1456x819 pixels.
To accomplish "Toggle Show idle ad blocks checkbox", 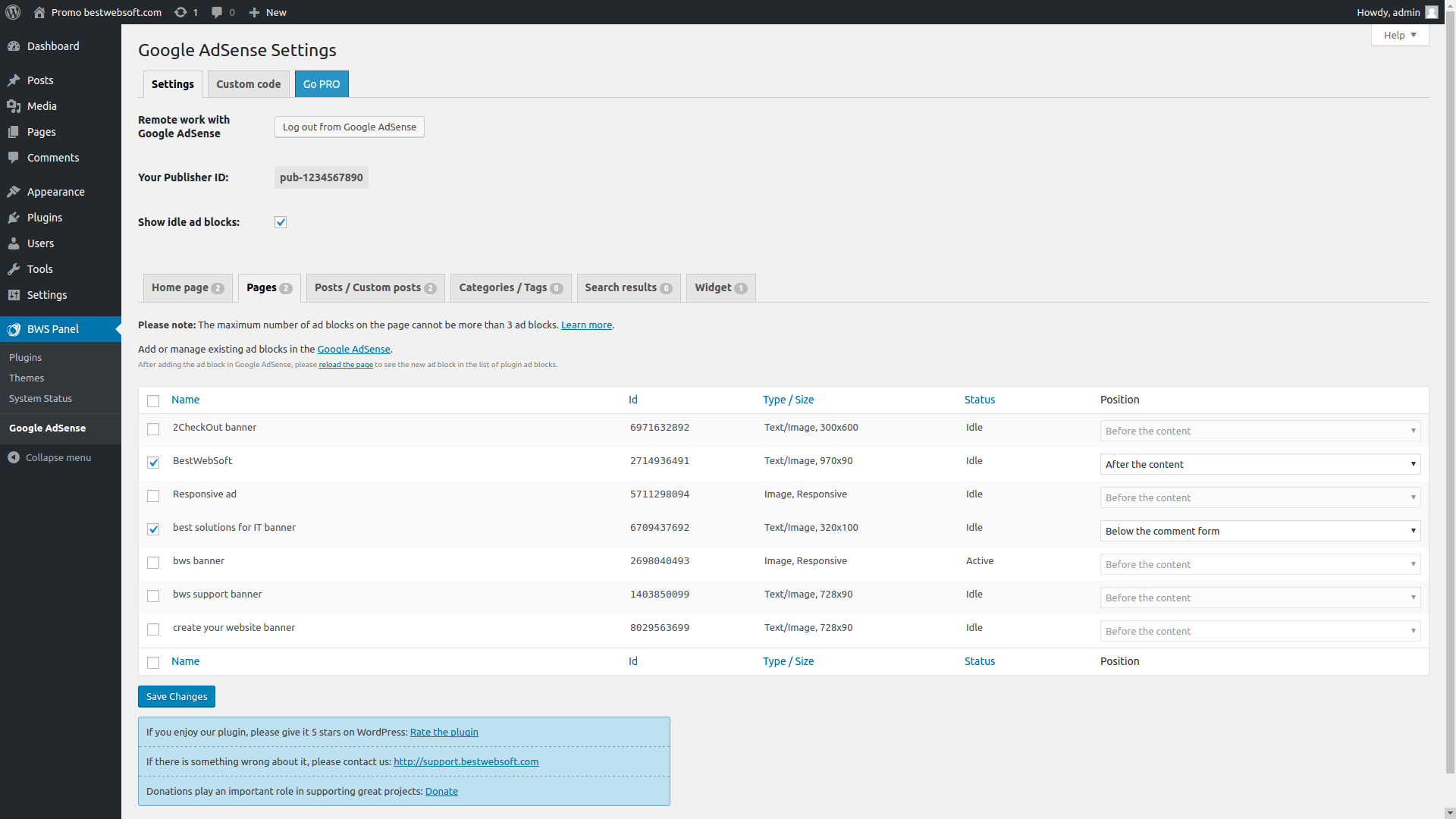I will [281, 222].
